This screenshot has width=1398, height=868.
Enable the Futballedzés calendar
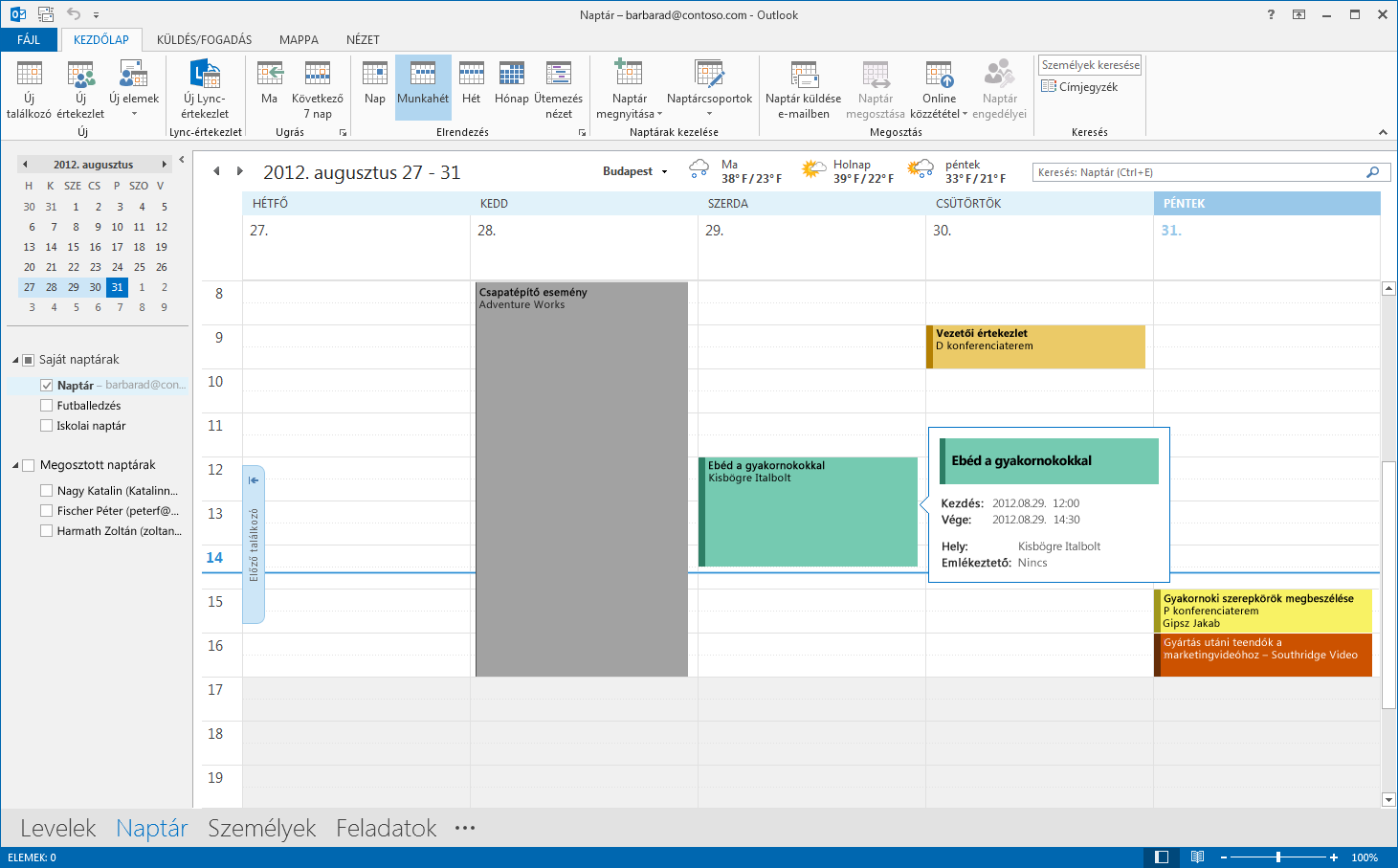pyautogui.click(x=47, y=406)
